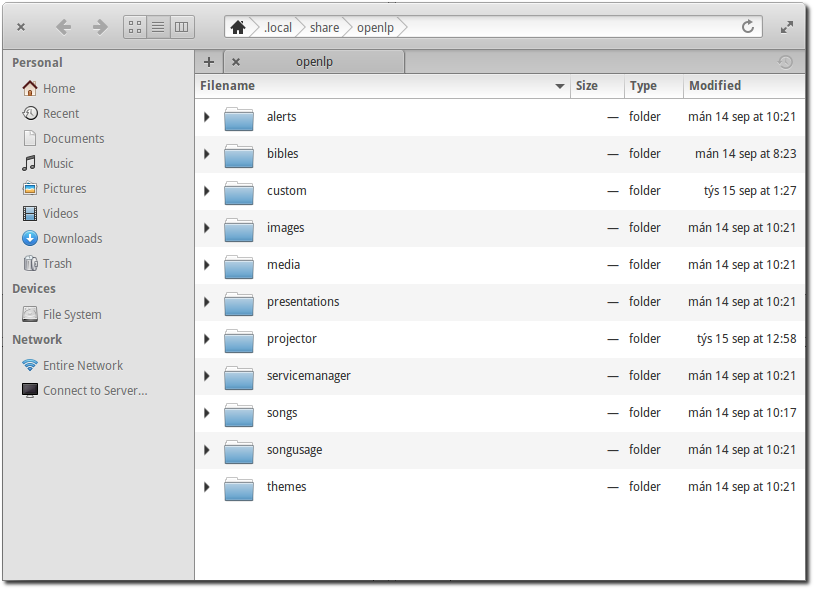The height and width of the screenshot is (589, 814).
Task: Navigate to share in breadcrumb
Action: coord(324,28)
